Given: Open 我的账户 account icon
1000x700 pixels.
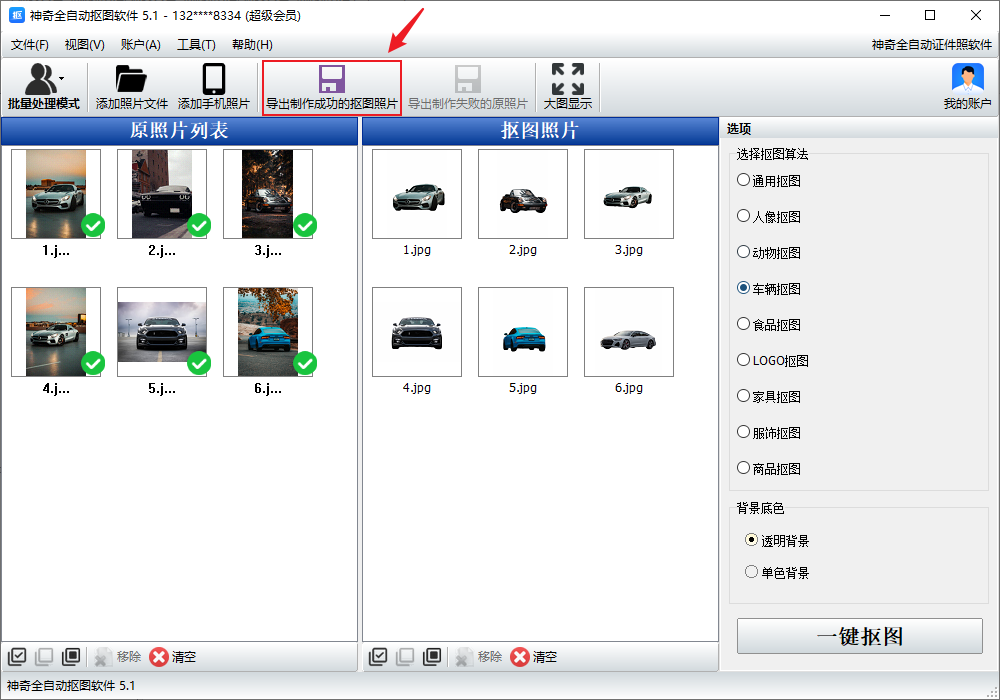Looking at the screenshot, I should pyautogui.click(x=967, y=87).
